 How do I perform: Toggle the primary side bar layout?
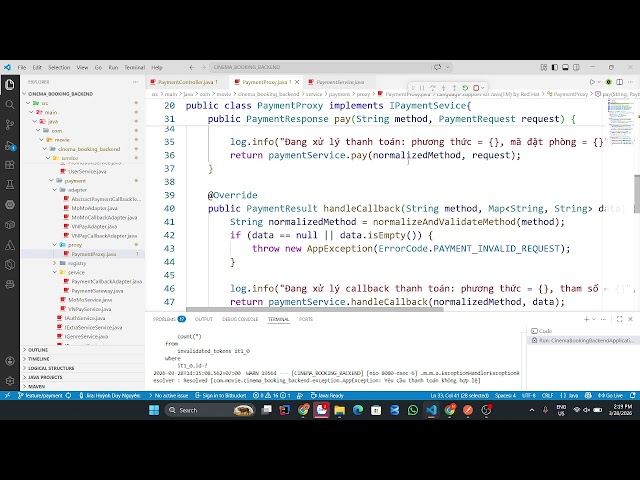click(x=554, y=67)
